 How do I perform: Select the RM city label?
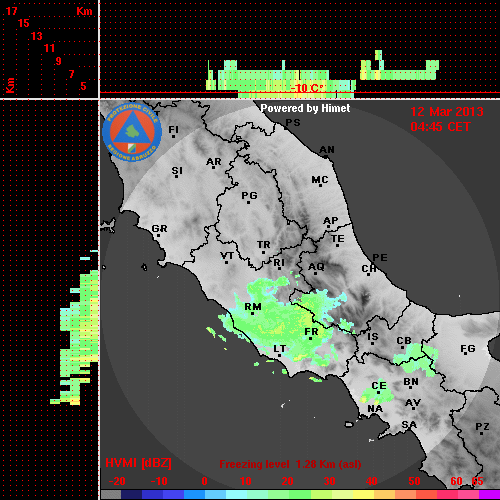[253, 307]
